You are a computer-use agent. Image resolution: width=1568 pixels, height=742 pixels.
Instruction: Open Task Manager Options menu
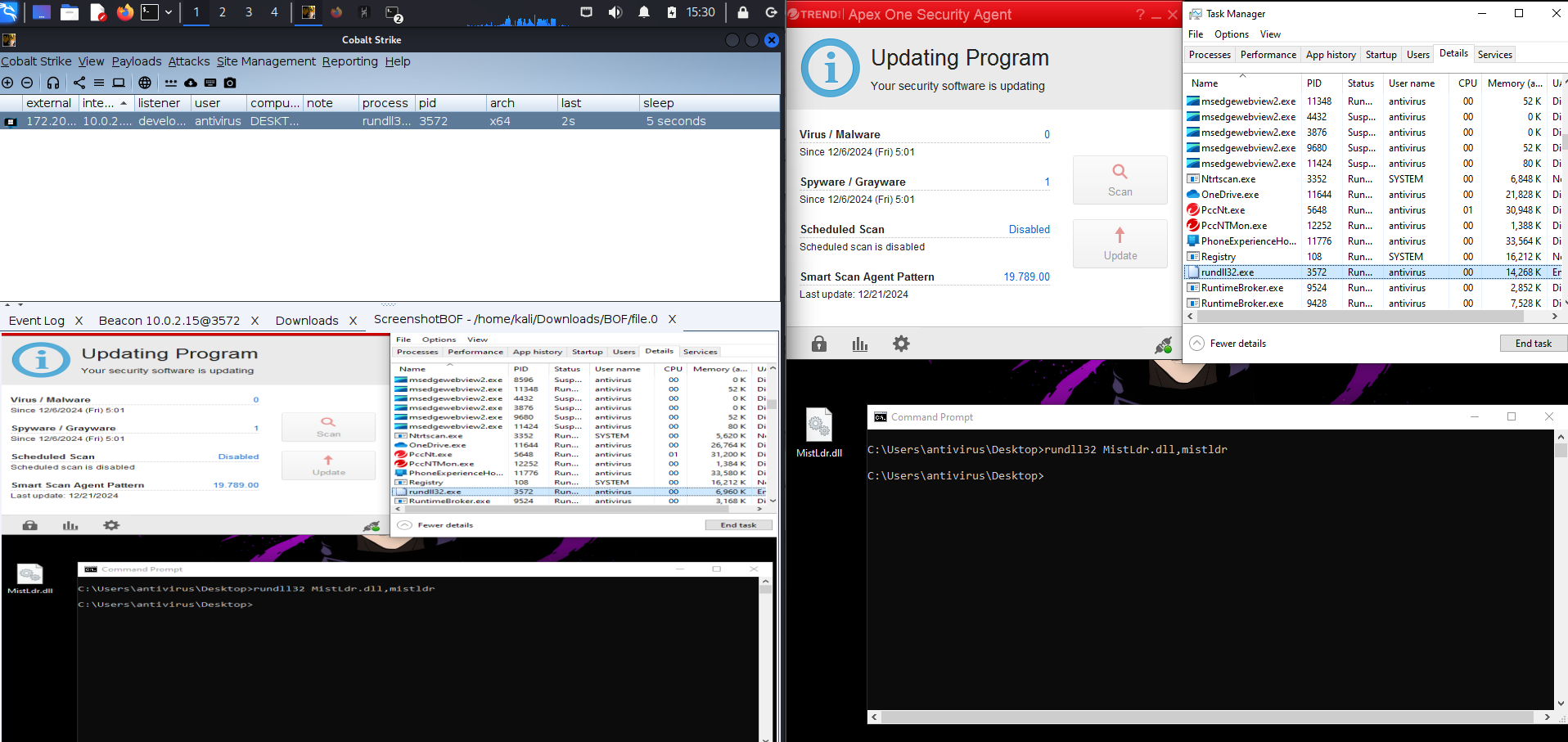tap(1231, 34)
